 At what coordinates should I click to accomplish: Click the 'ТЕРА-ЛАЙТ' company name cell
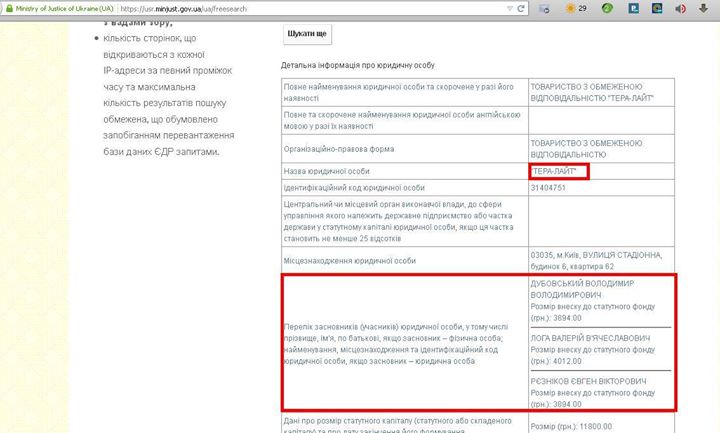(559, 171)
